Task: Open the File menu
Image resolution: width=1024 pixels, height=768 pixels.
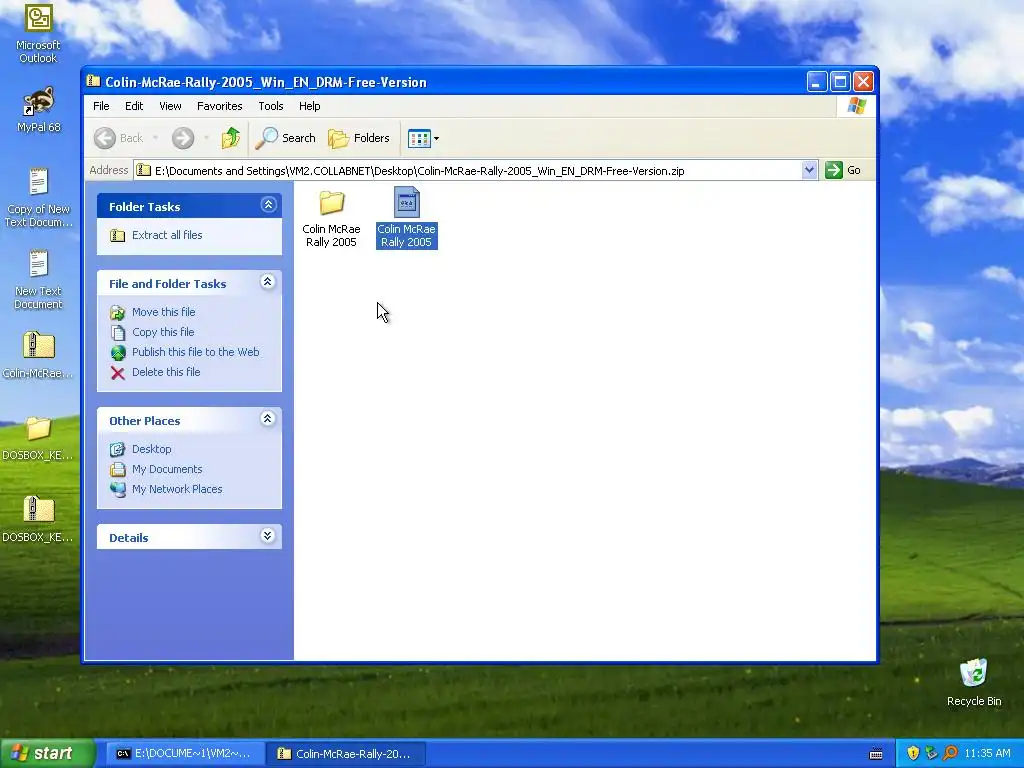Action: tap(101, 106)
